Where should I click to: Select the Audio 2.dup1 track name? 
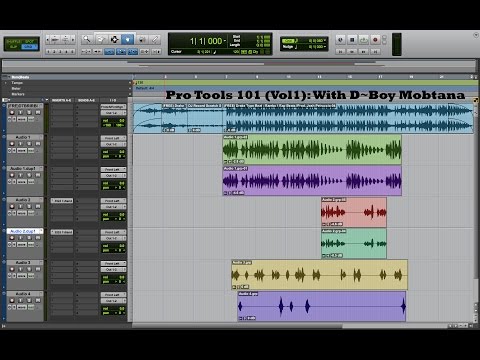pos(23,231)
